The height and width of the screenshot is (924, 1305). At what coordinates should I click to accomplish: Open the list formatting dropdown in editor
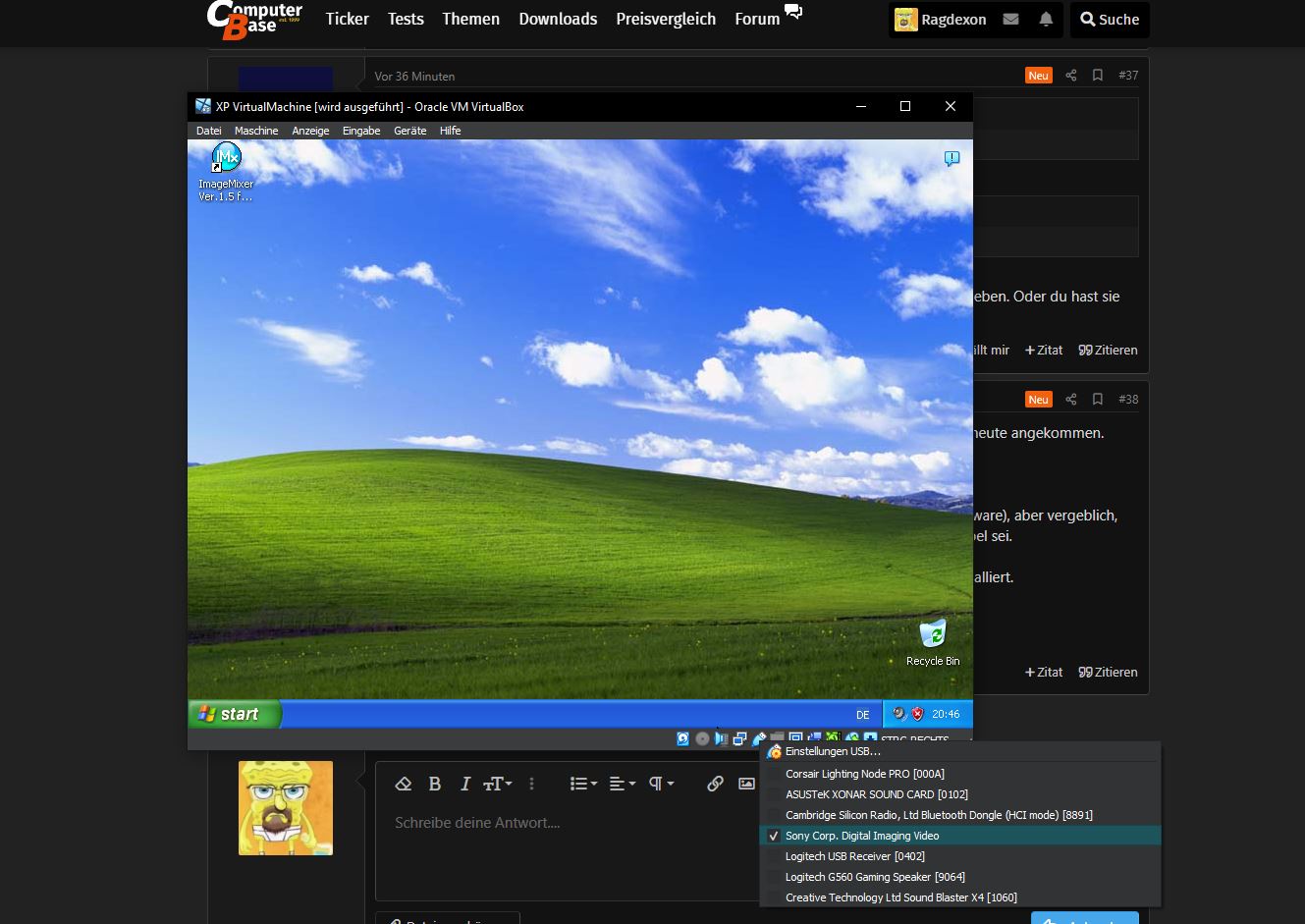(583, 784)
